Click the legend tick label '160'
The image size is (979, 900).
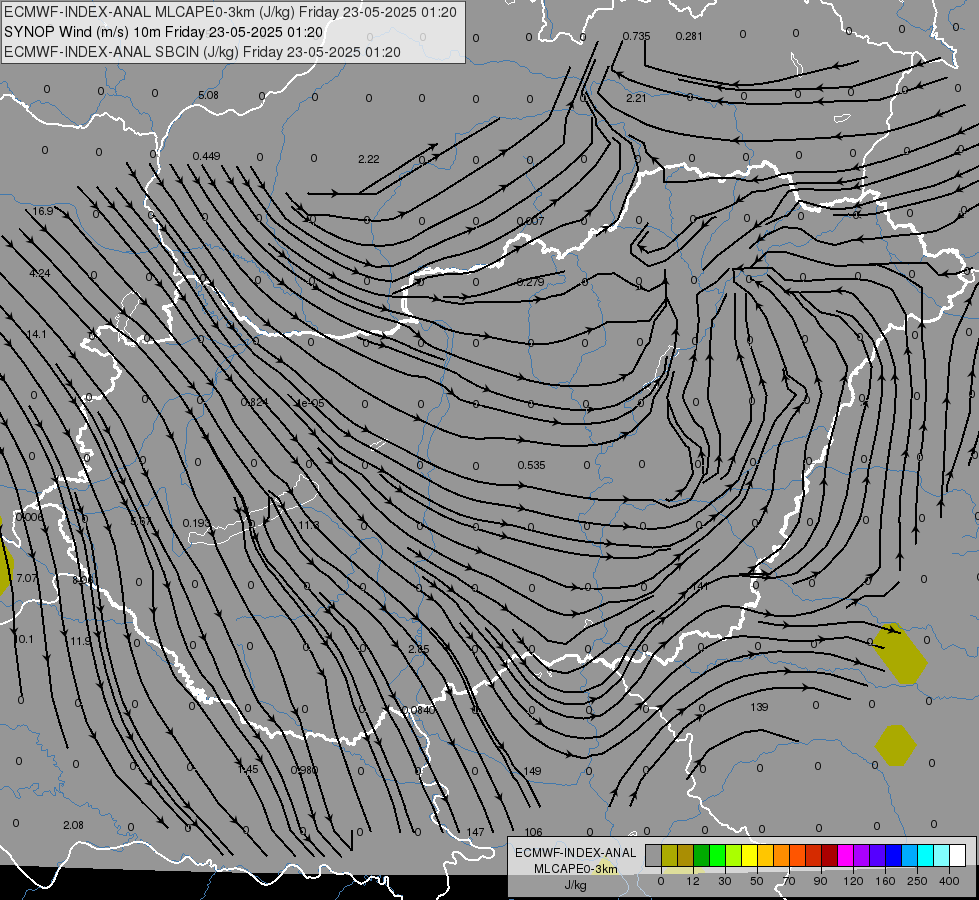(x=885, y=881)
